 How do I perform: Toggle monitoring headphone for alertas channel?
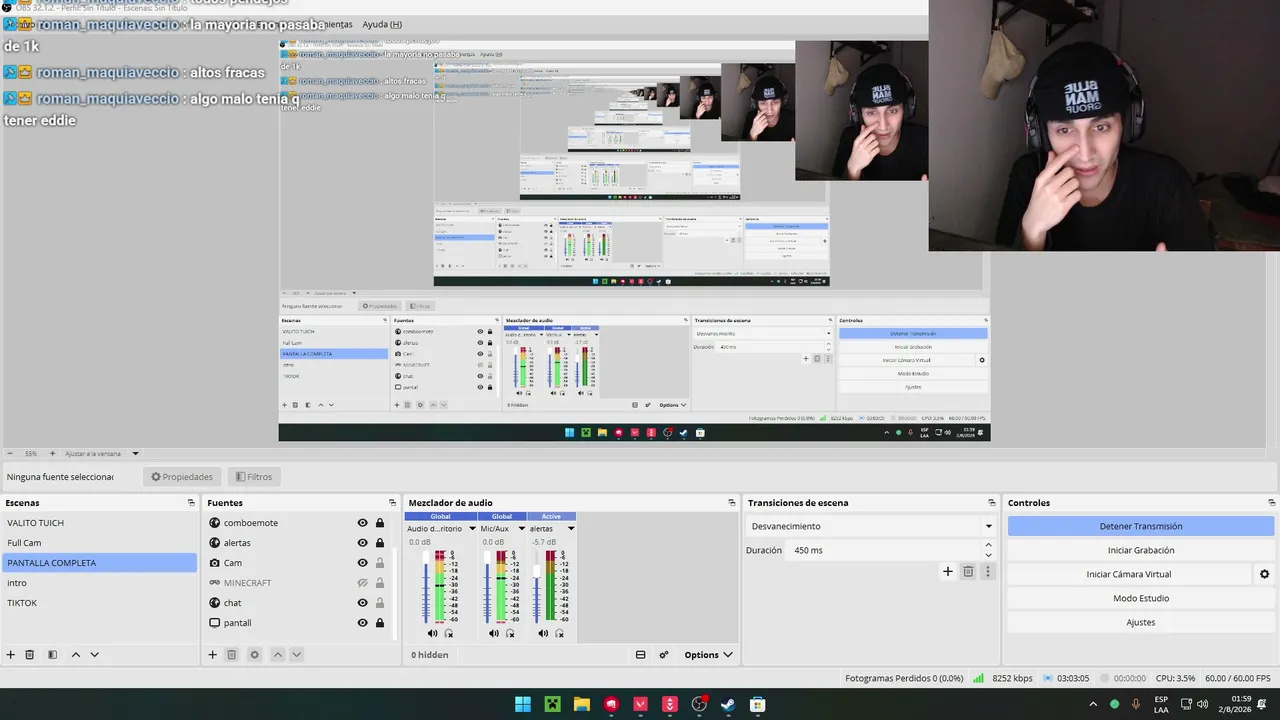[560, 633]
